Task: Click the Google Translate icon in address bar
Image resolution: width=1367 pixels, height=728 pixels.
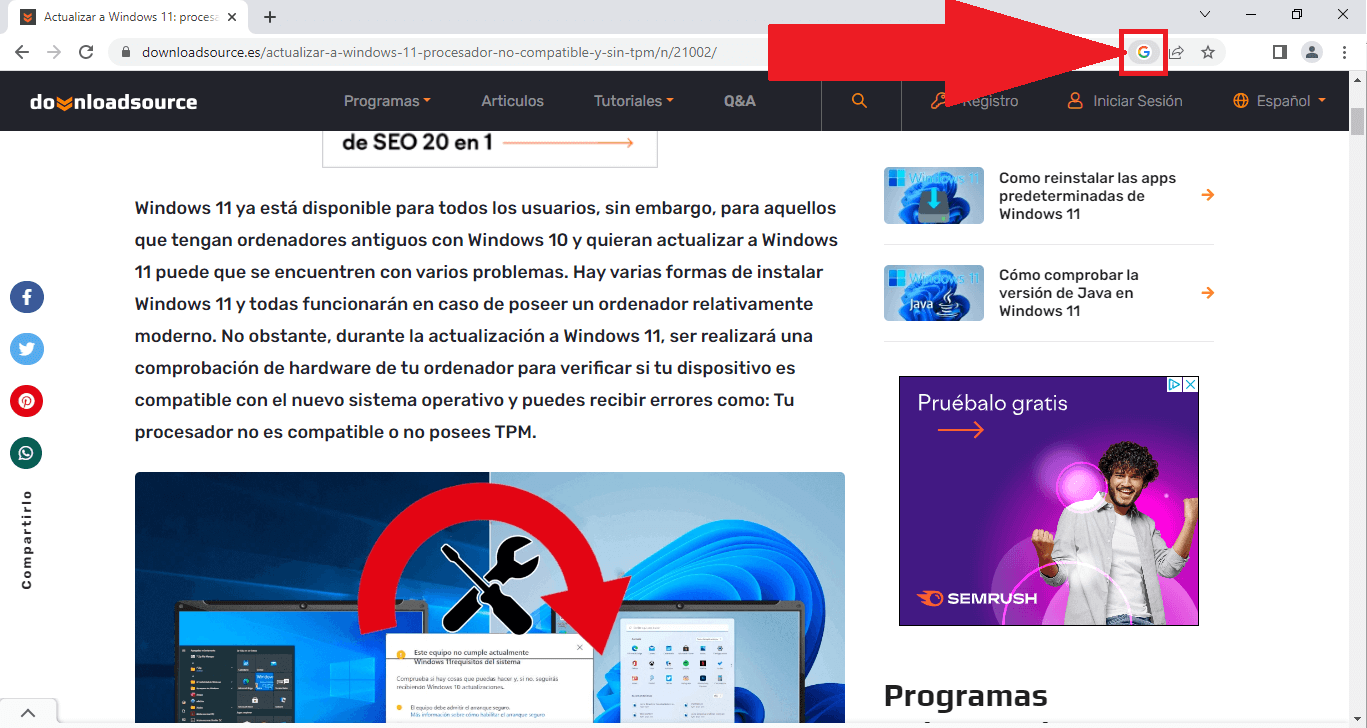Action: pos(1144,52)
